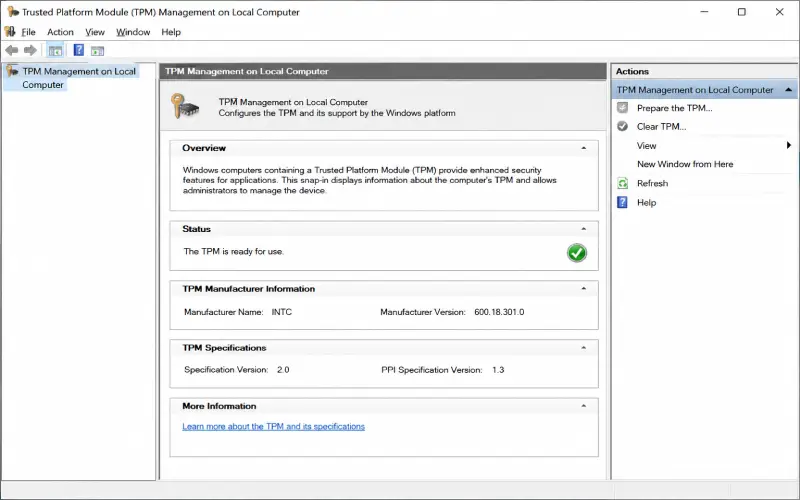
Task: Minimize the TPM Management window
Action: pyautogui.click(x=705, y=12)
